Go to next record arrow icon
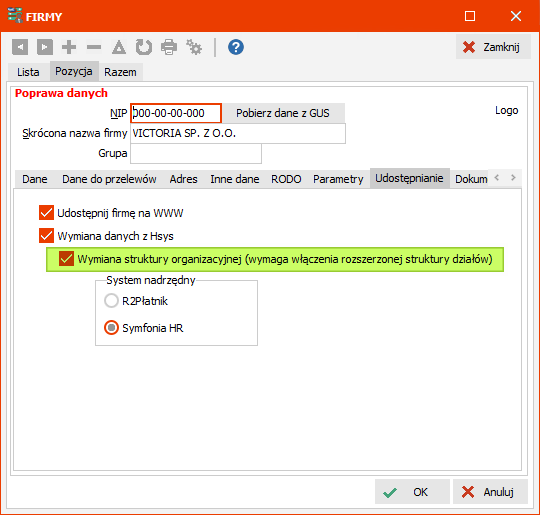 click(x=45, y=47)
